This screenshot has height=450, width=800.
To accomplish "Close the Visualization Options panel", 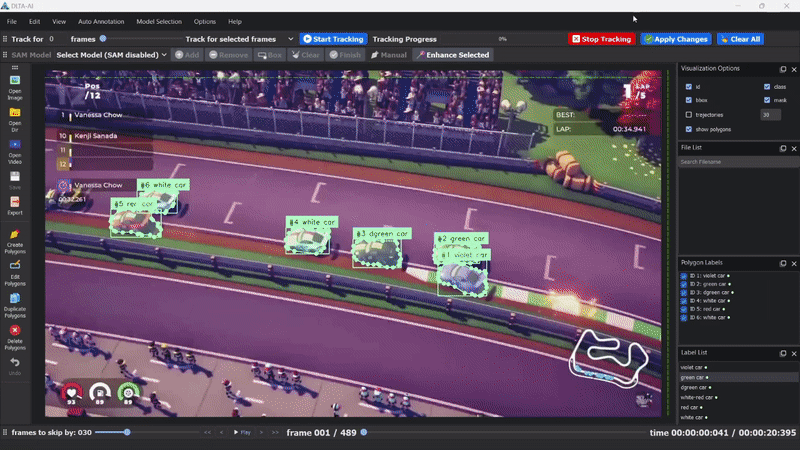I will 794,69.
